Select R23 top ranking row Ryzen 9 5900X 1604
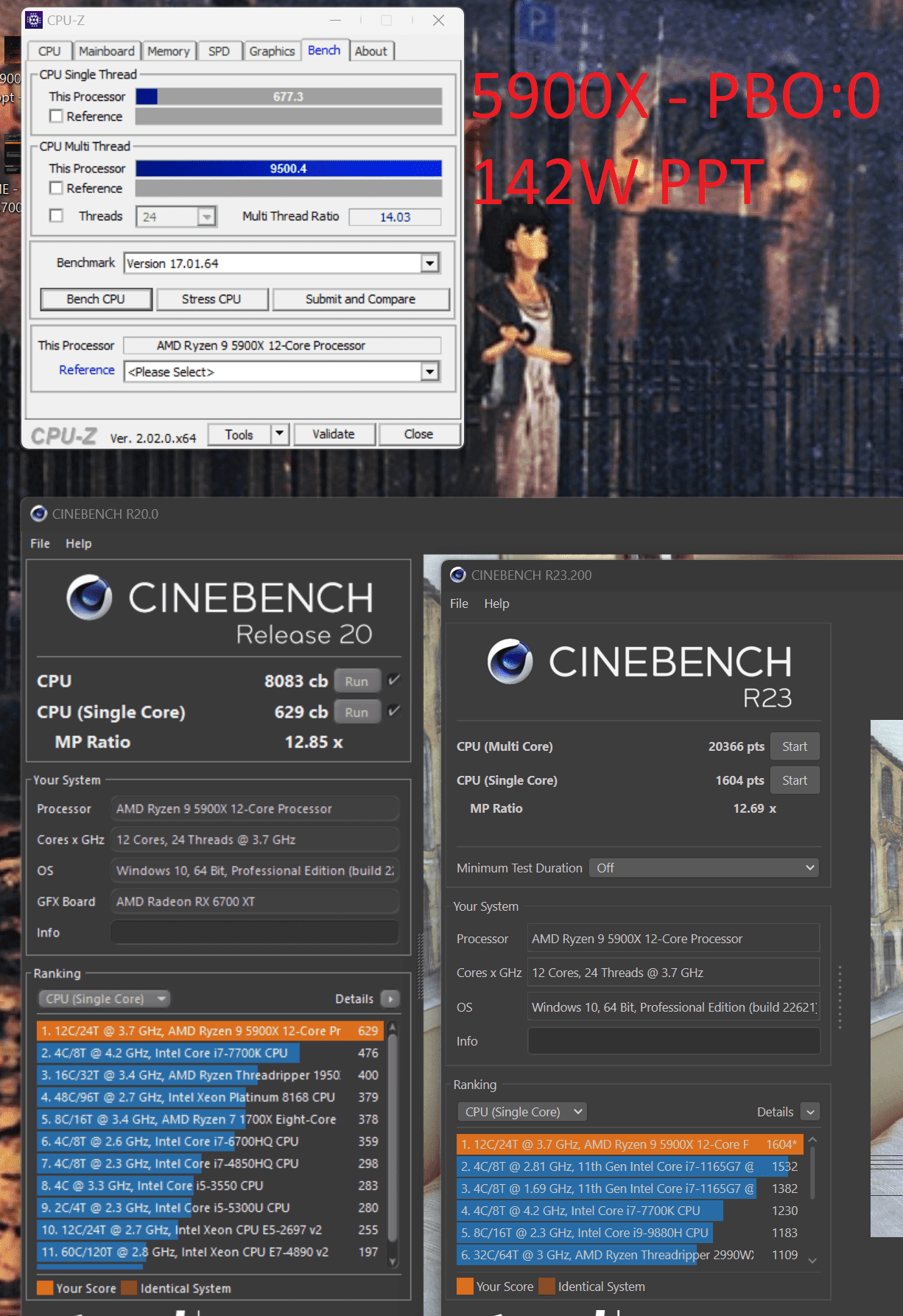 click(630, 1144)
